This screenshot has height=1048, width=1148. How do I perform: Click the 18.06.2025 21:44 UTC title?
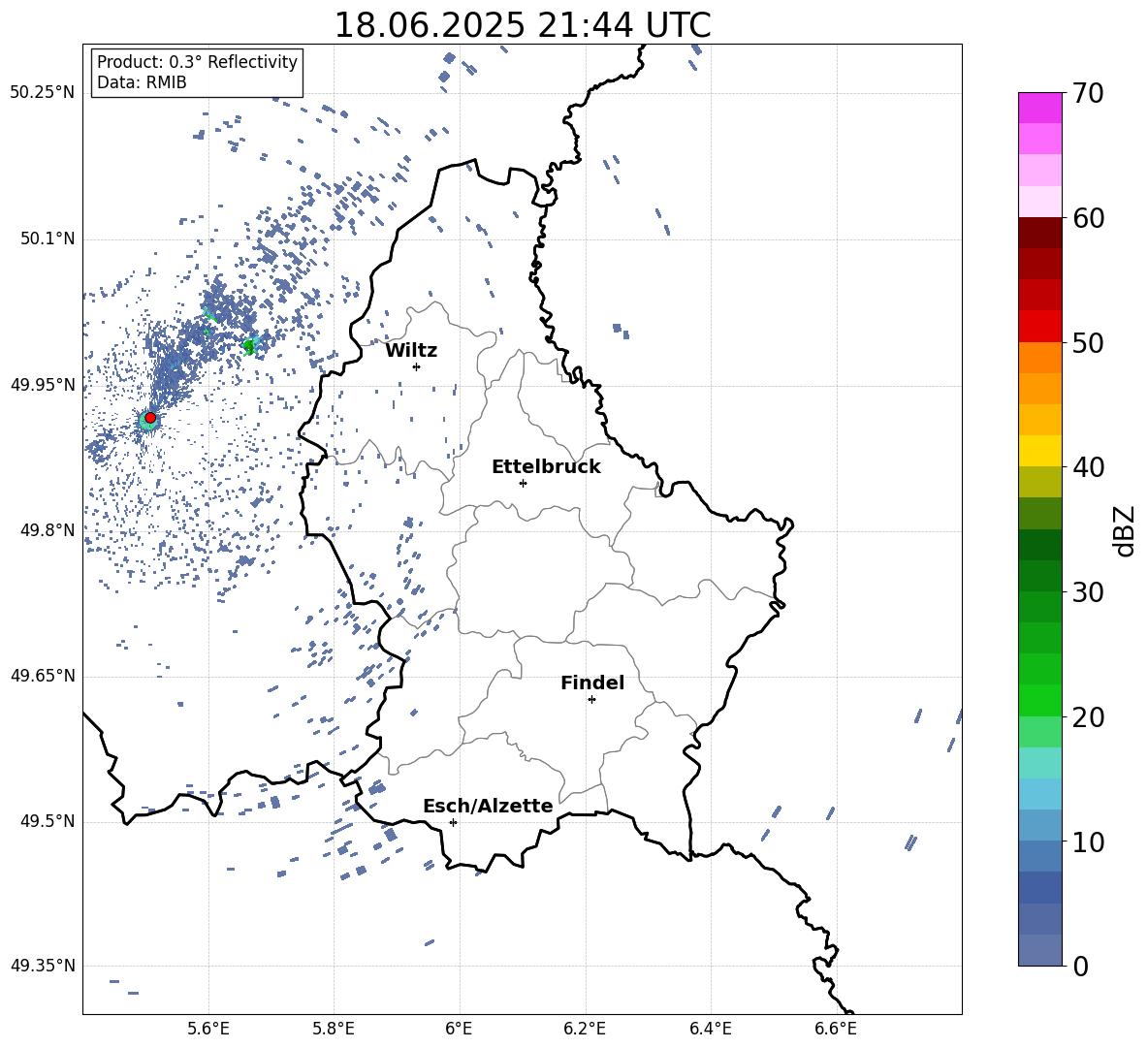pyautogui.click(x=522, y=25)
